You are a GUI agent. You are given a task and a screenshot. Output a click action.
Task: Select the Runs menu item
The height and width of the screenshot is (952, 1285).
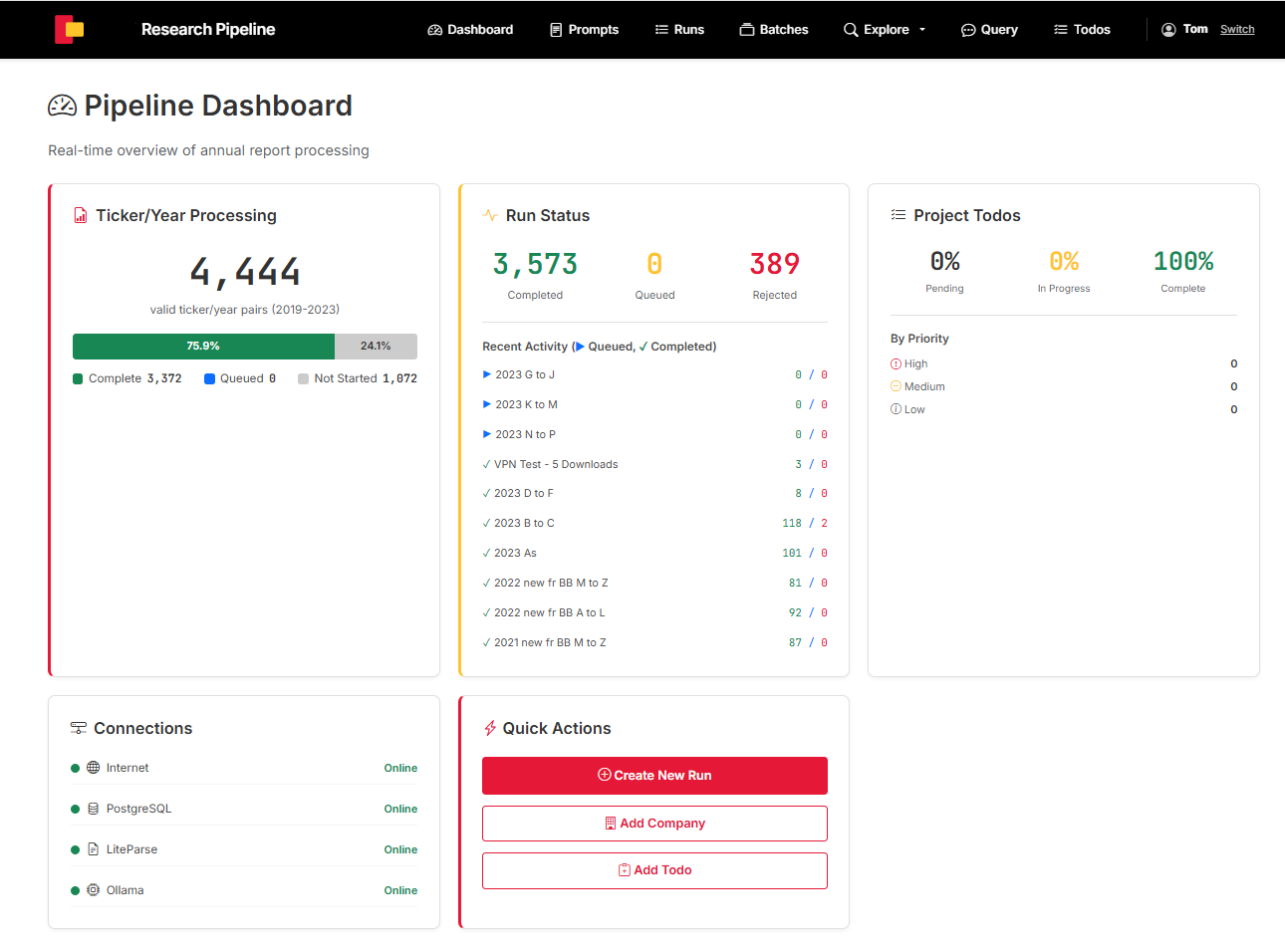pos(678,30)
